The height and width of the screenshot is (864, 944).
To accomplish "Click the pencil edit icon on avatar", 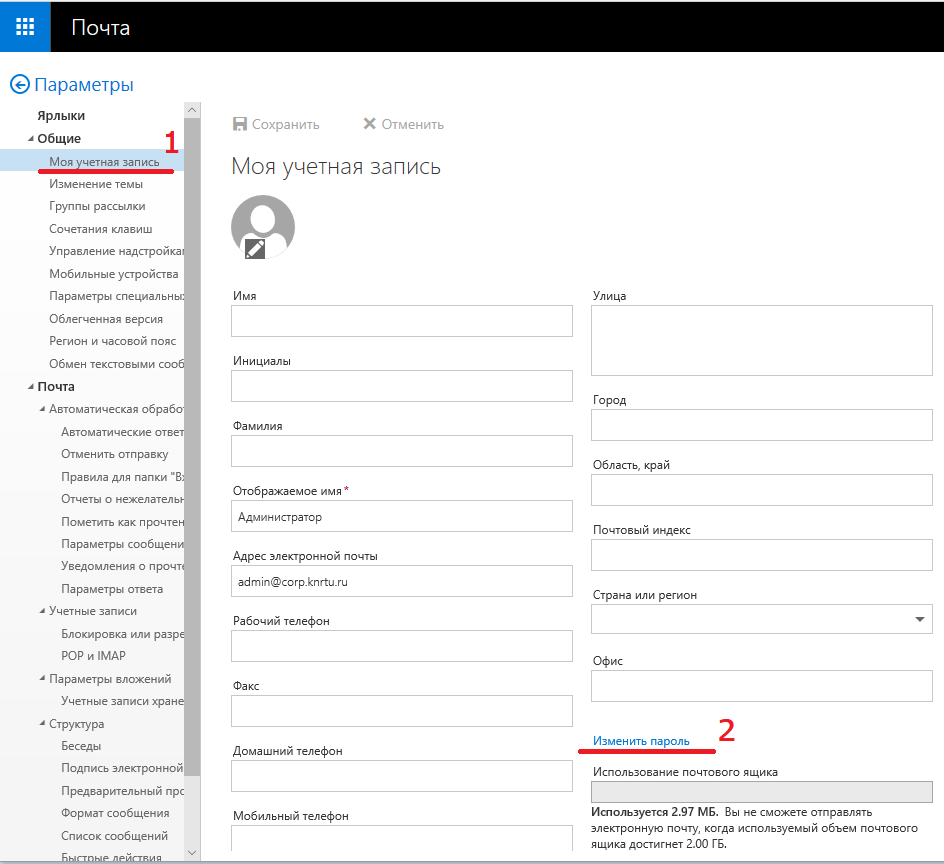I will pyautogui.click(x=256, y=249).
